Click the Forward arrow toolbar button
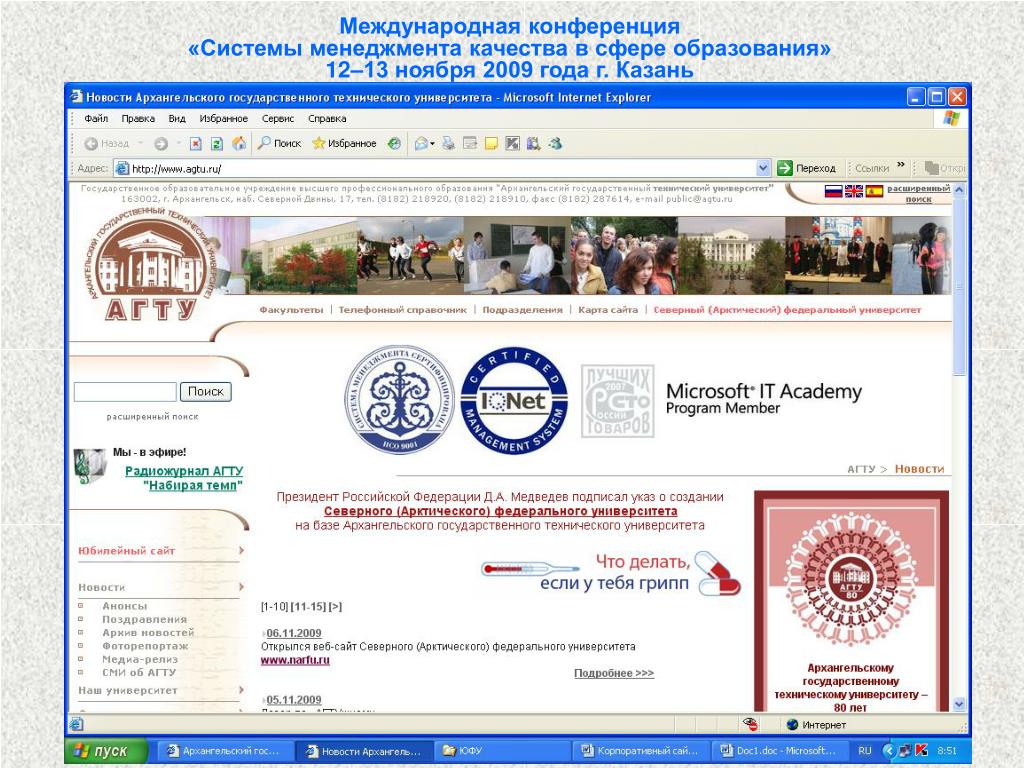The width and height of the screenshot is (1024, 768). point(161,144)
